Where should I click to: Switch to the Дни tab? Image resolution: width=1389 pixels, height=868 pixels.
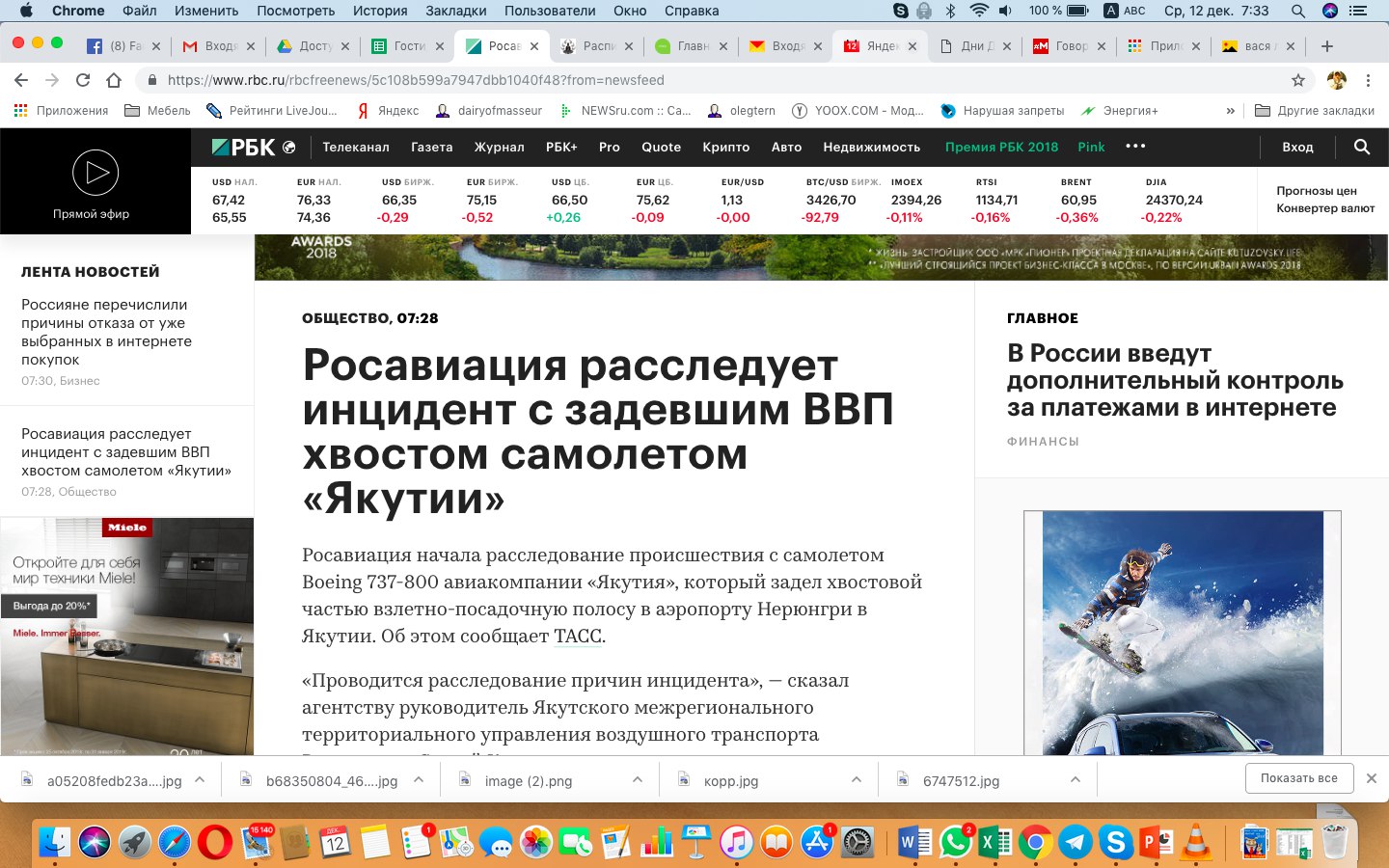975,45
